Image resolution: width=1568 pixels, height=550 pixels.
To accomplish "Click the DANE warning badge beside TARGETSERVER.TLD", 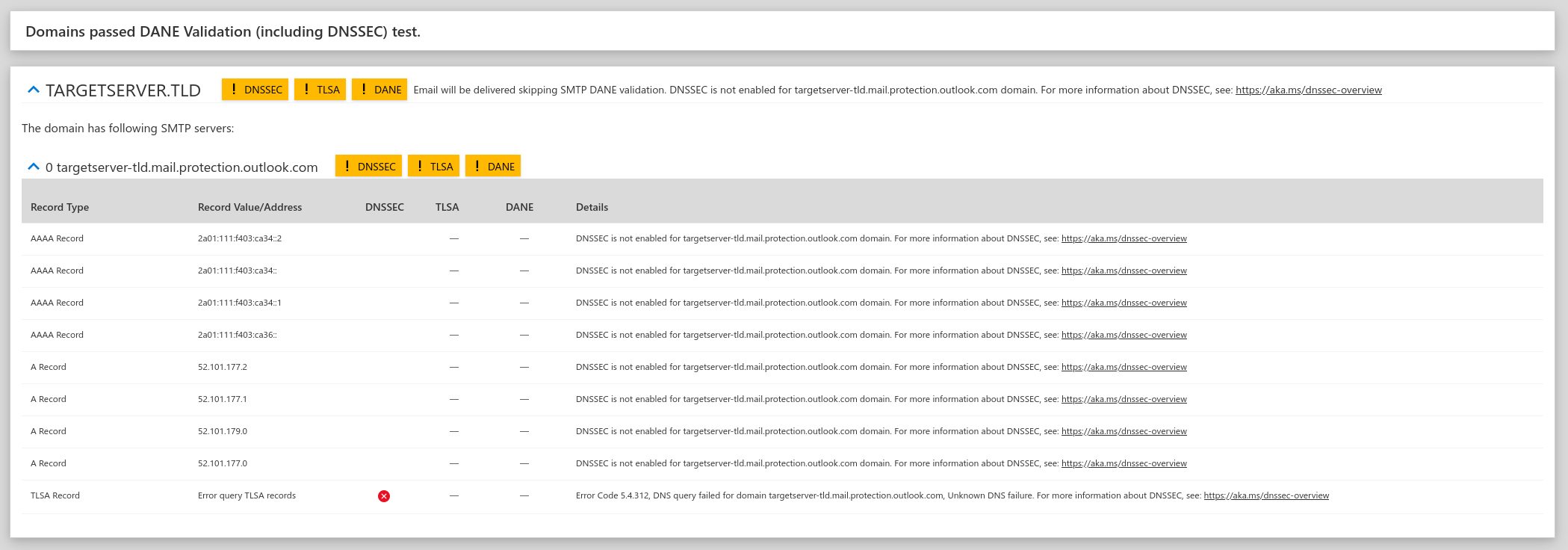I will click(379, 90).
